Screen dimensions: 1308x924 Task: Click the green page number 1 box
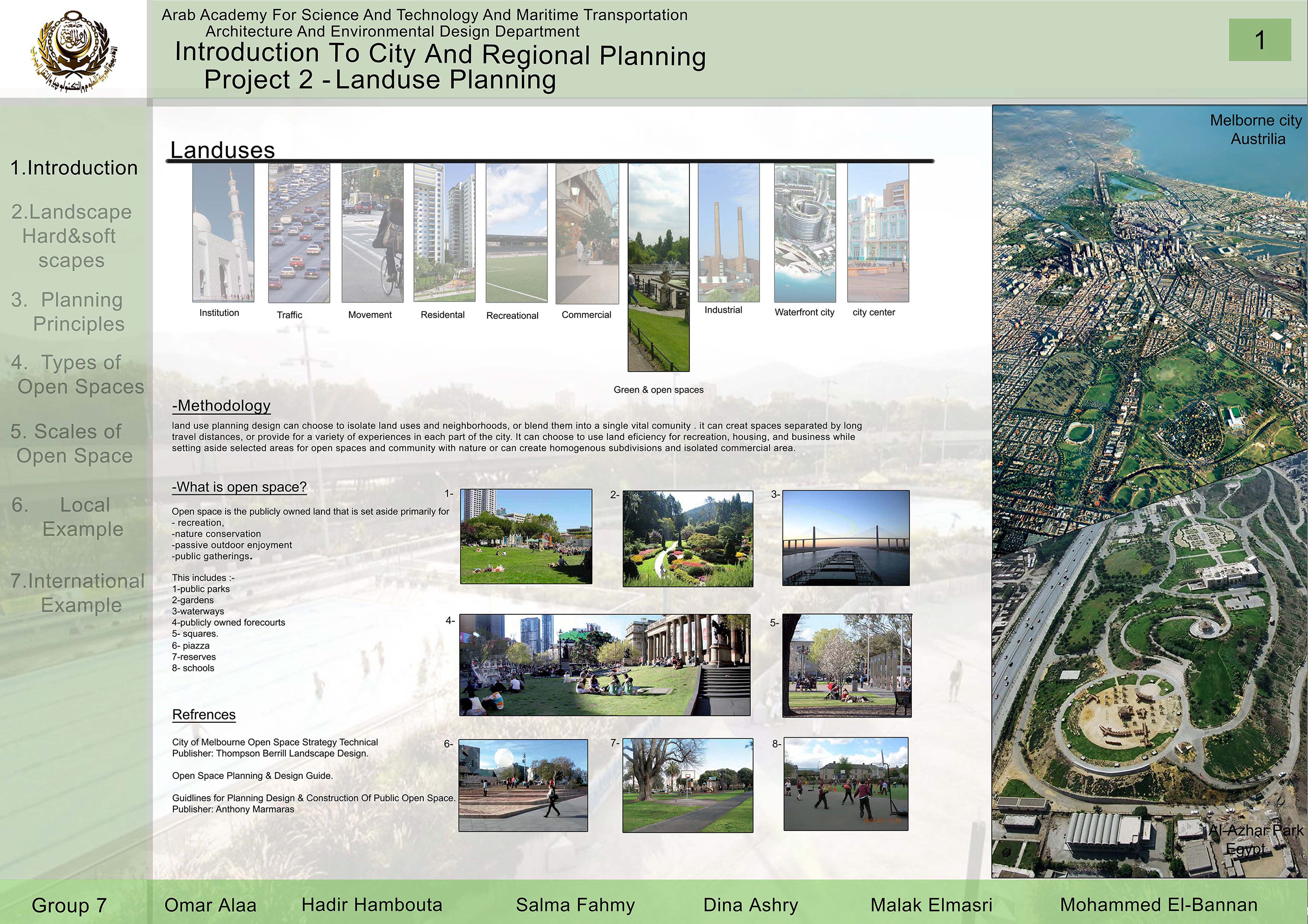(1259, 40)
